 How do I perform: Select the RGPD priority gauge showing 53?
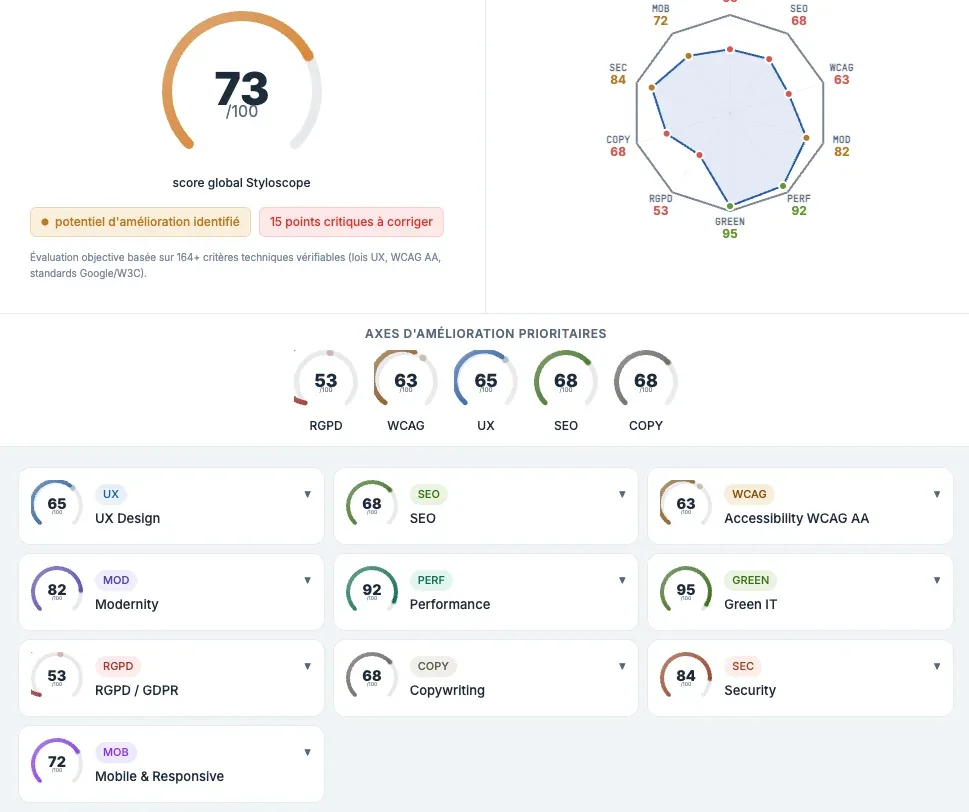tap(326, 382)
